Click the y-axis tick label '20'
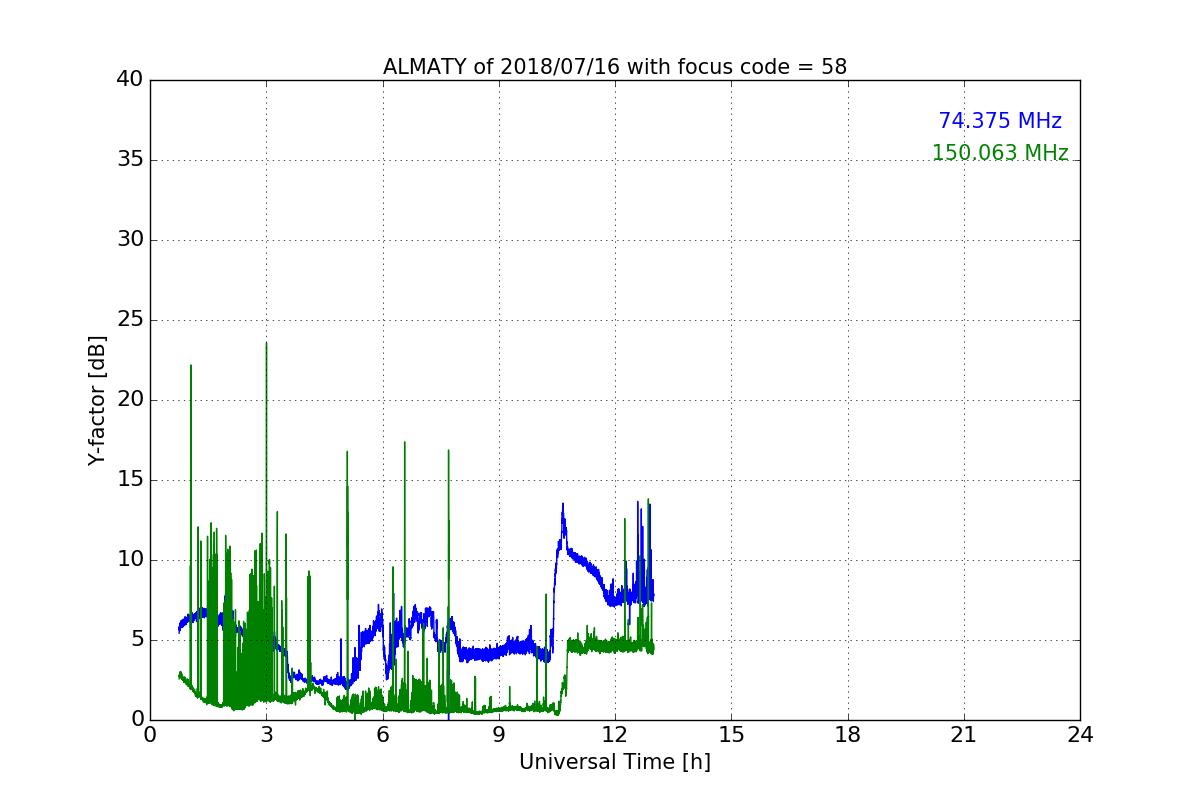The width and height of the screenshot is (1200, 800). pos(129,400)
